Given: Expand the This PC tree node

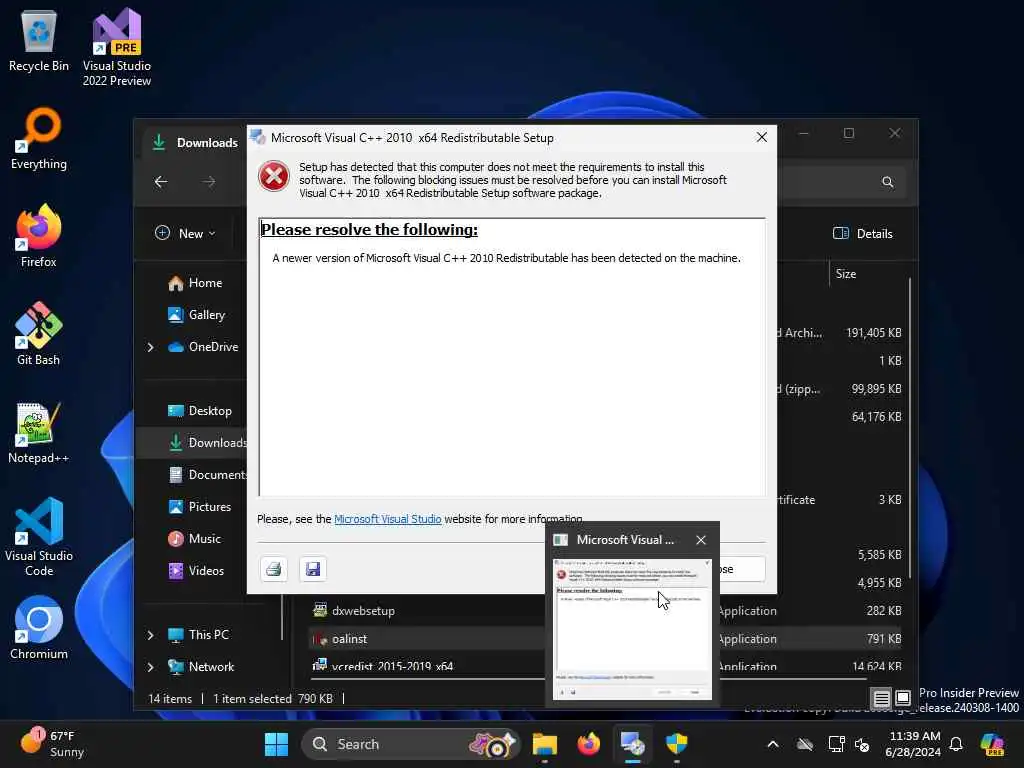Looking at the screenshot, I should [150, 635].
